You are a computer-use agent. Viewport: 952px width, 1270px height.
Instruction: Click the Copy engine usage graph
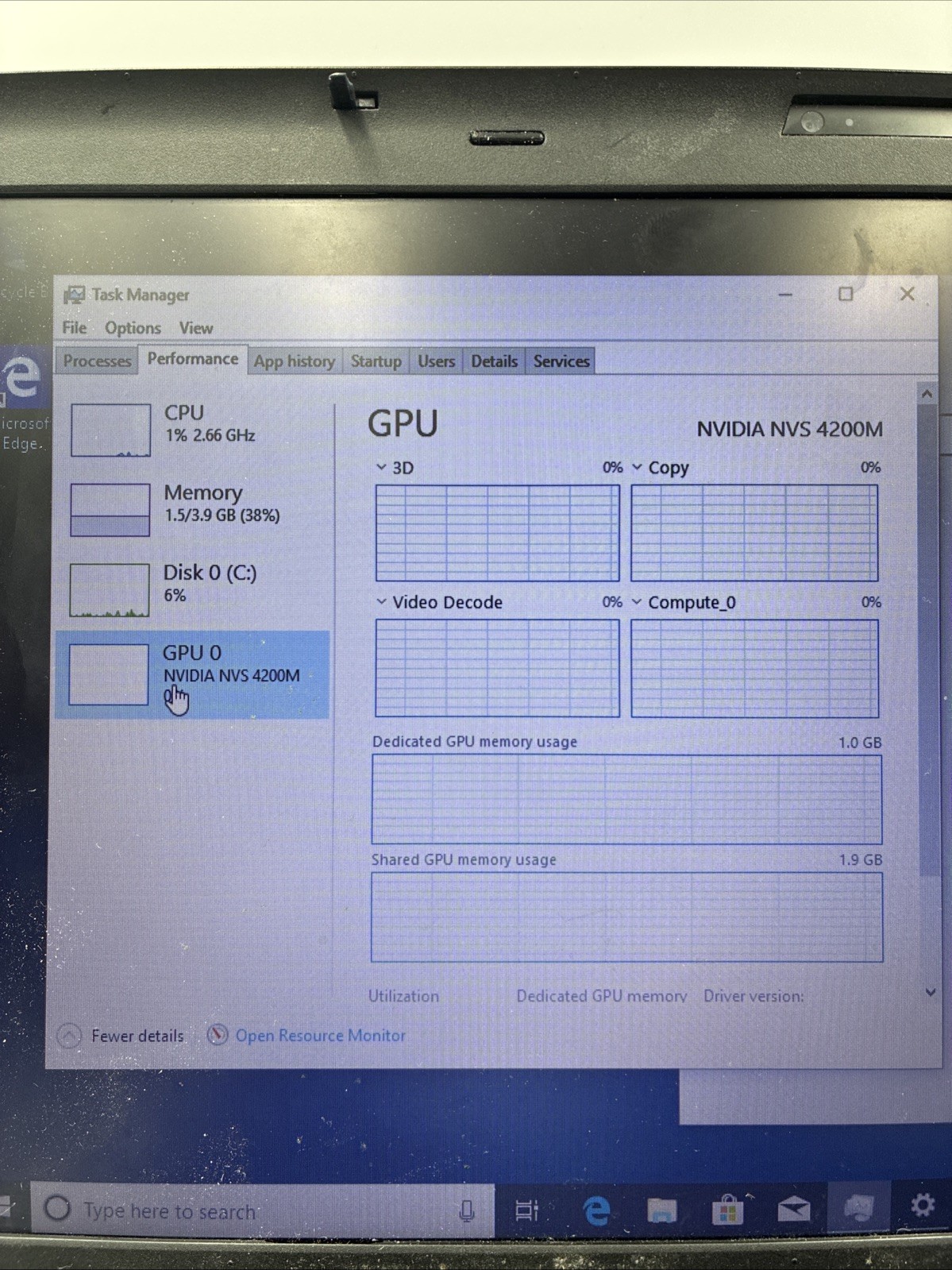[x=754, y=533]
